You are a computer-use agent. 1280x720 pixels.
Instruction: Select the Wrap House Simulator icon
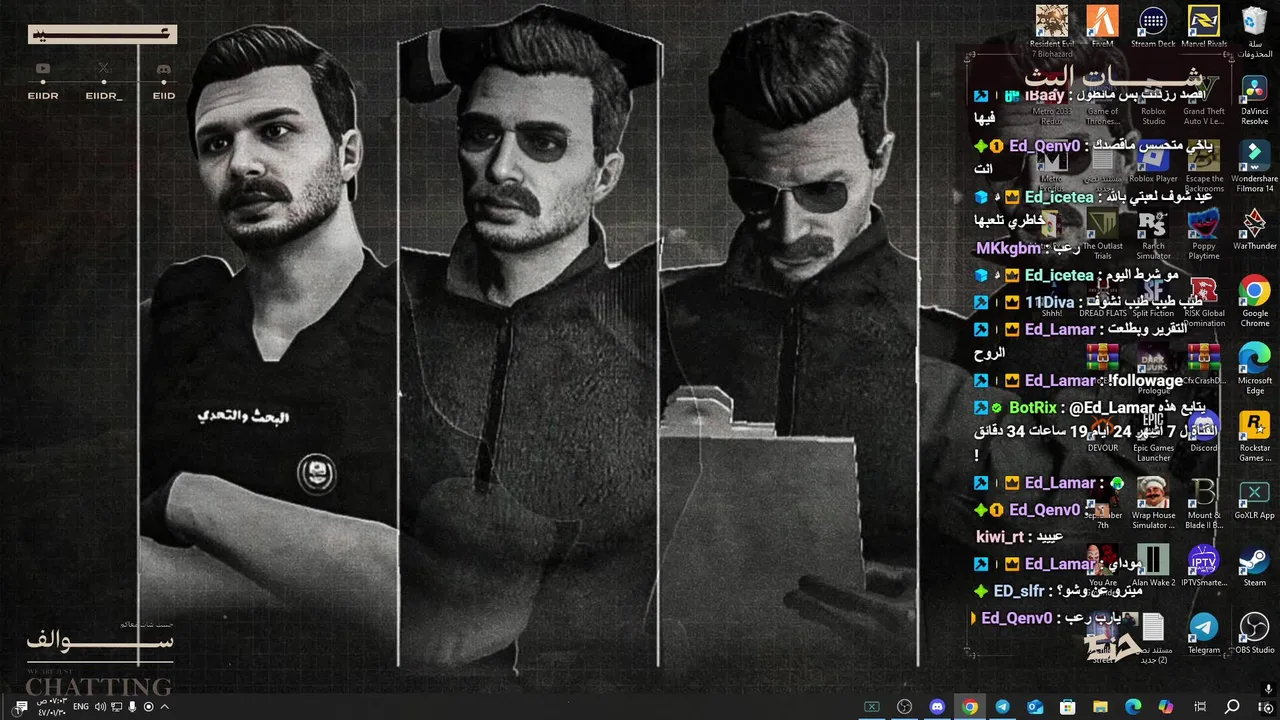[1153, 504]
